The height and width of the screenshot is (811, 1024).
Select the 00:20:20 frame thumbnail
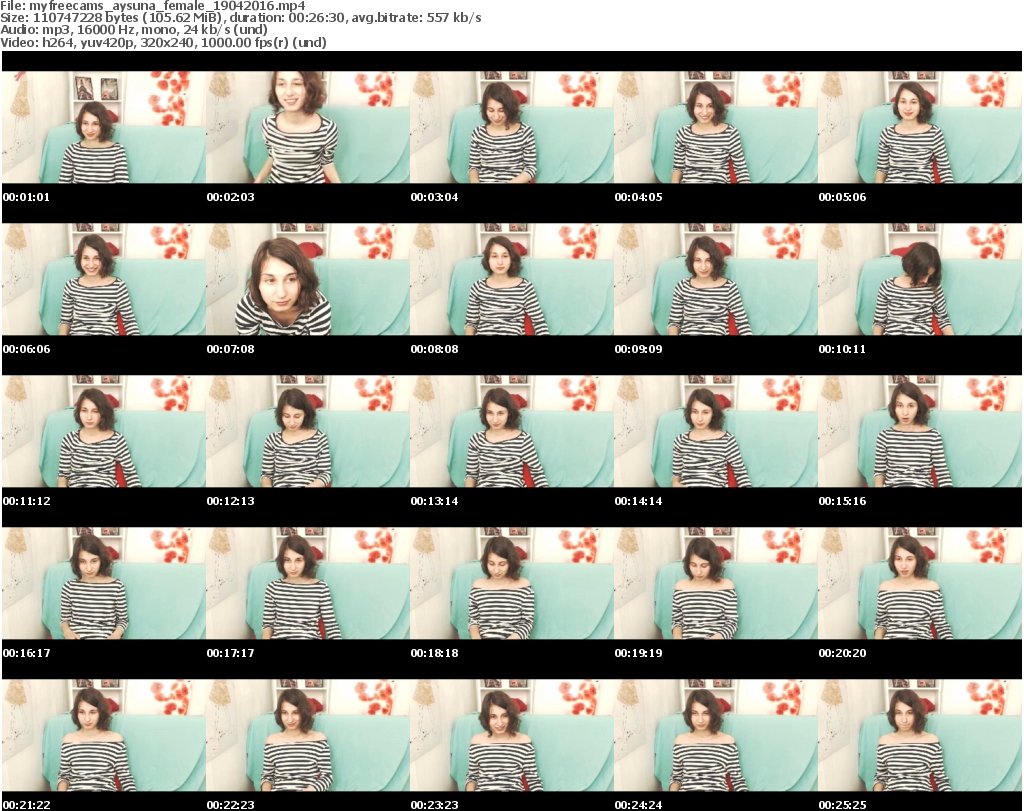920,584
